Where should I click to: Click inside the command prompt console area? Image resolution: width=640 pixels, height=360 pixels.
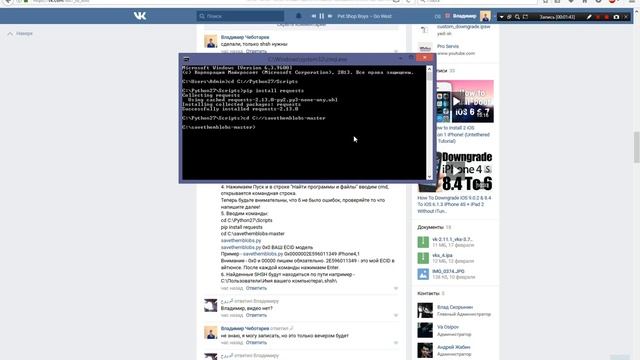coord(304,122)
